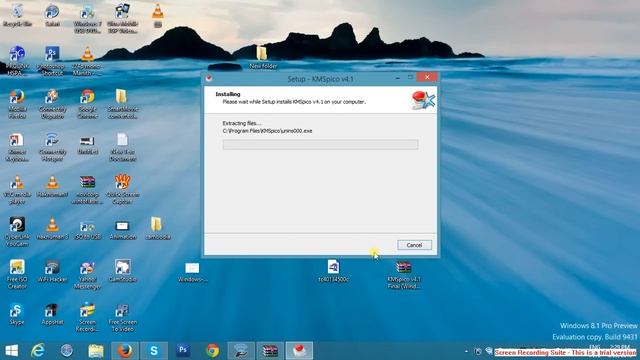Minimize the KMSpico setup window

pos(398,77)
